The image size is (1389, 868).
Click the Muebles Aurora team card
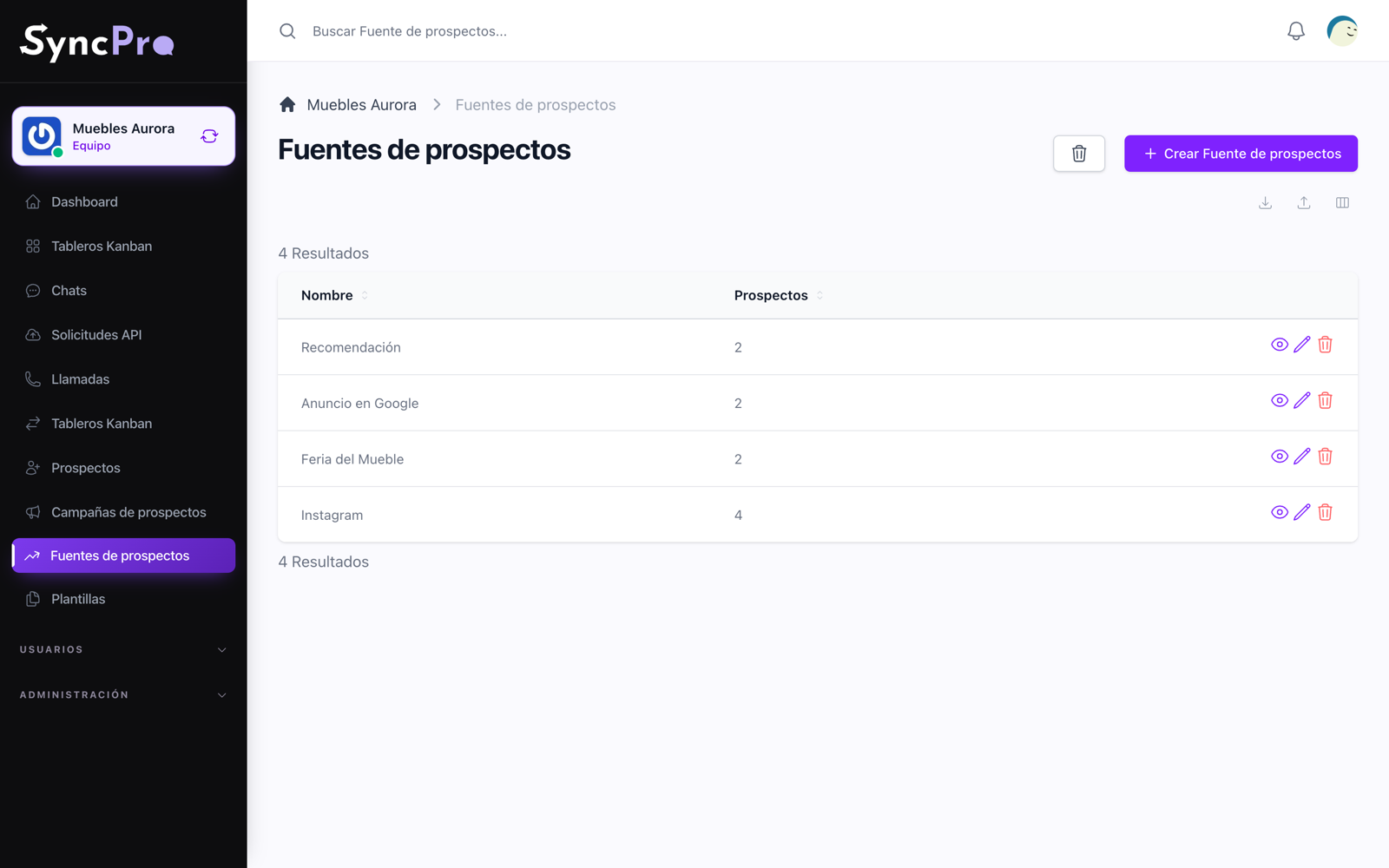click(123, 136)
